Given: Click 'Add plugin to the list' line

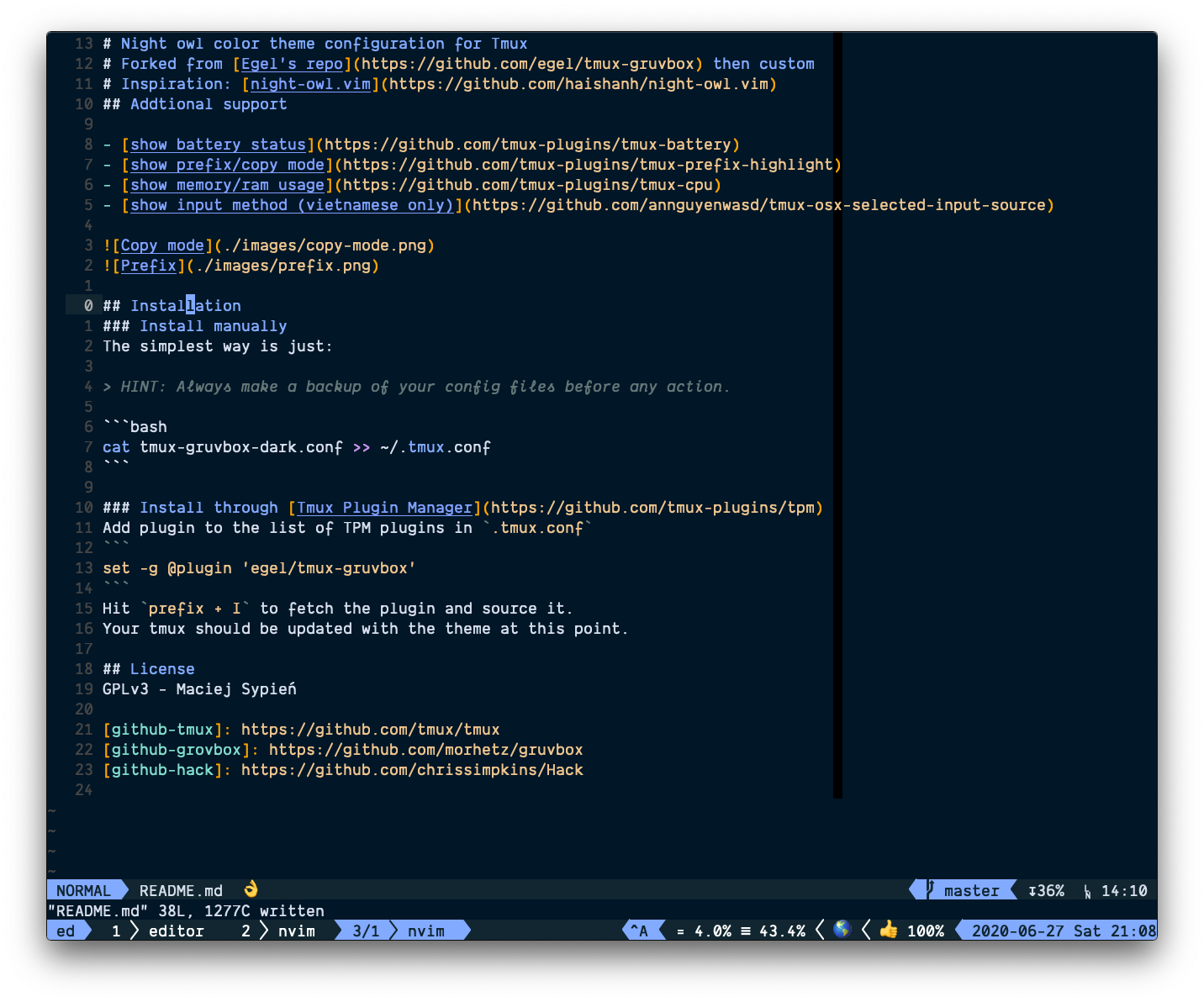Looking at the screenshot, I should (347, 528).
